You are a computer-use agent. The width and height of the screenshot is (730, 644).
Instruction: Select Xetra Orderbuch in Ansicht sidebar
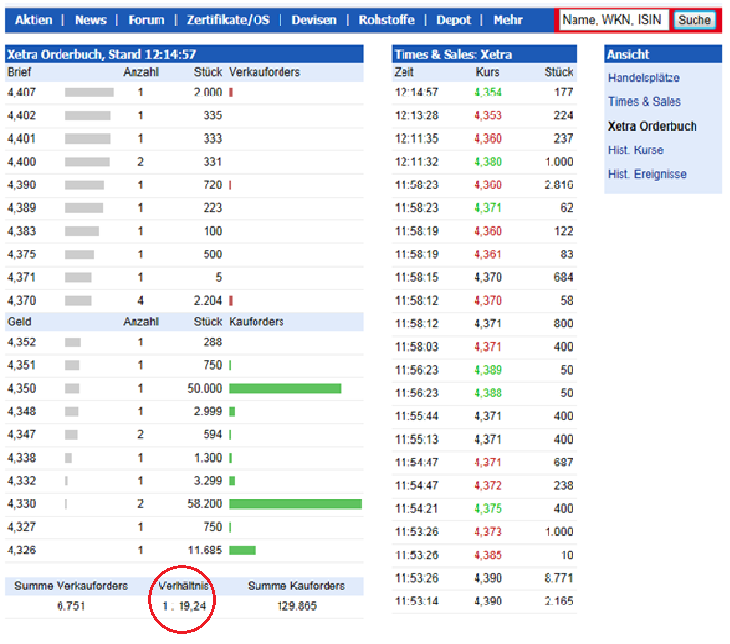tap(652, 126)
